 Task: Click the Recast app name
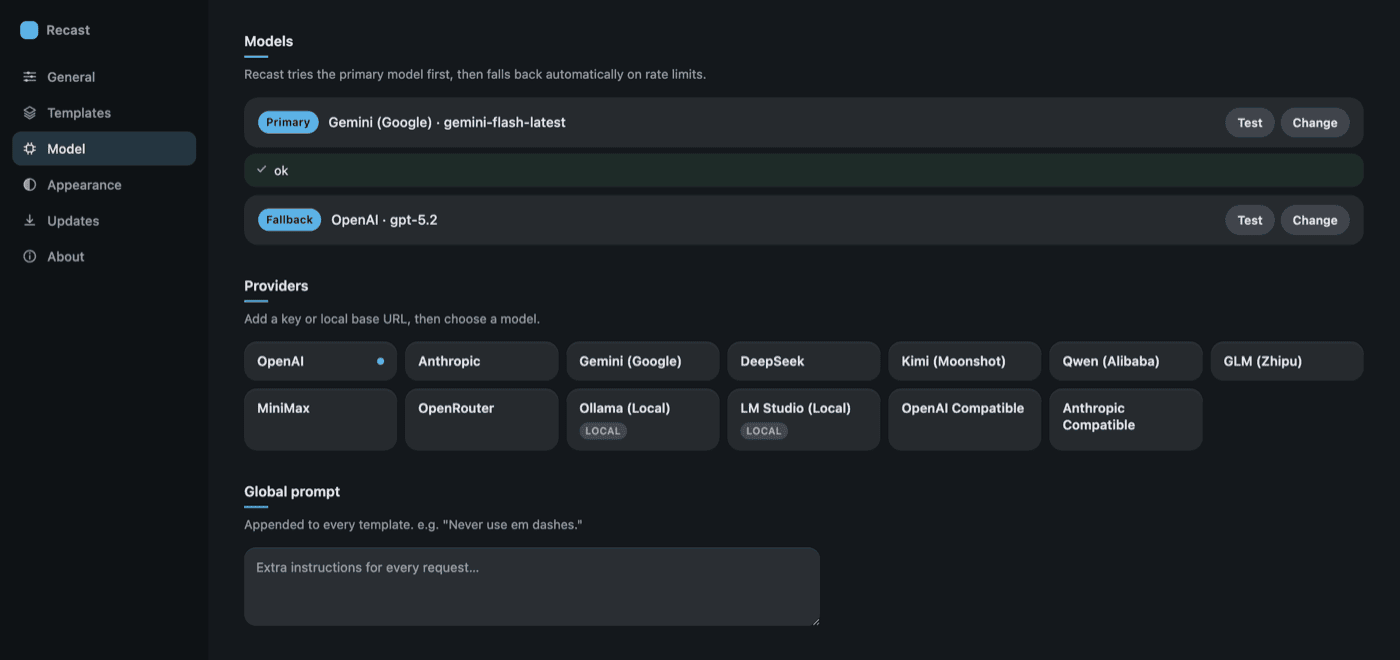pos(68,30)
